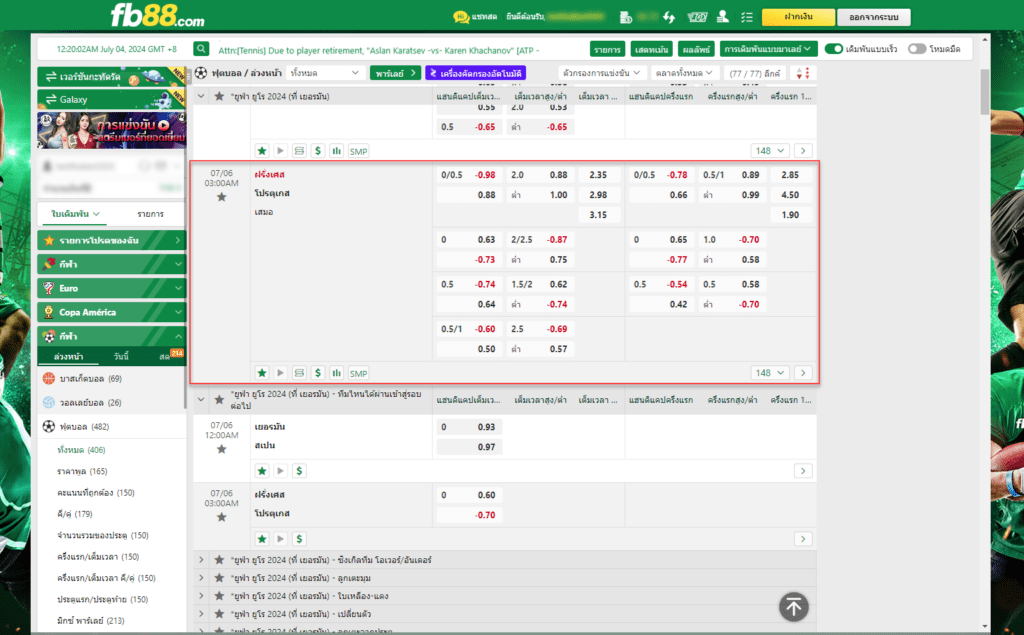Select the 2.35 full-time odds for ฝรั่งเศส
Viewport: 1024px width, 635px height.
598,175
